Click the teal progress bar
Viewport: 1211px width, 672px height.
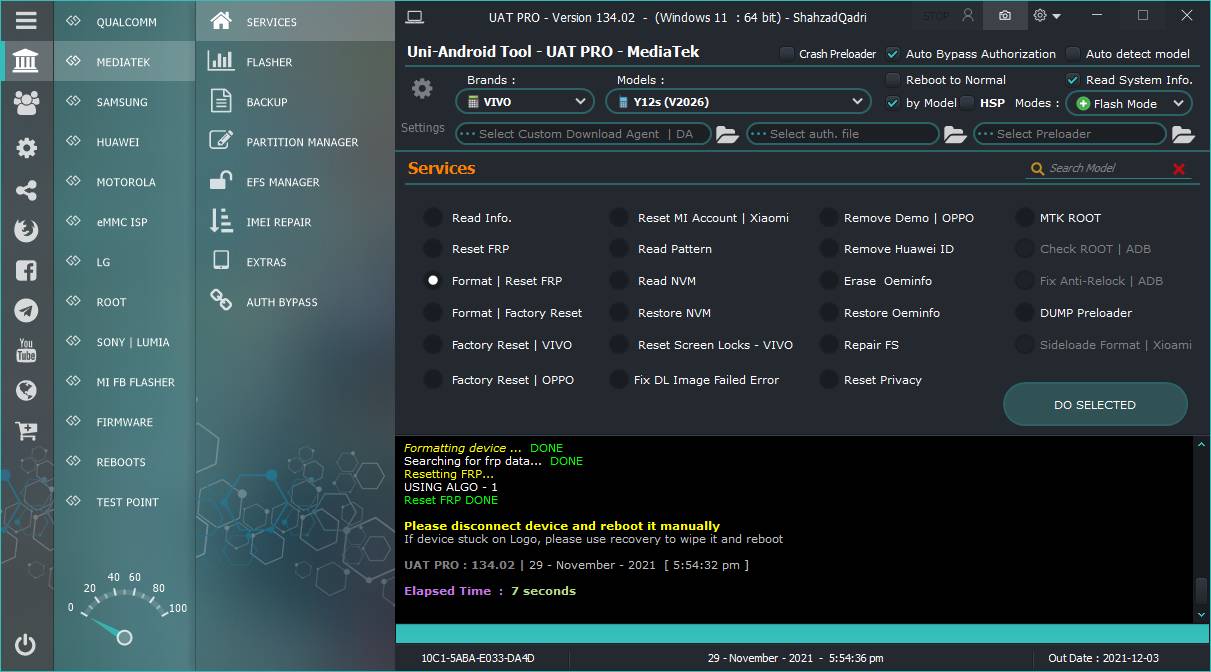tap(802, 633)
